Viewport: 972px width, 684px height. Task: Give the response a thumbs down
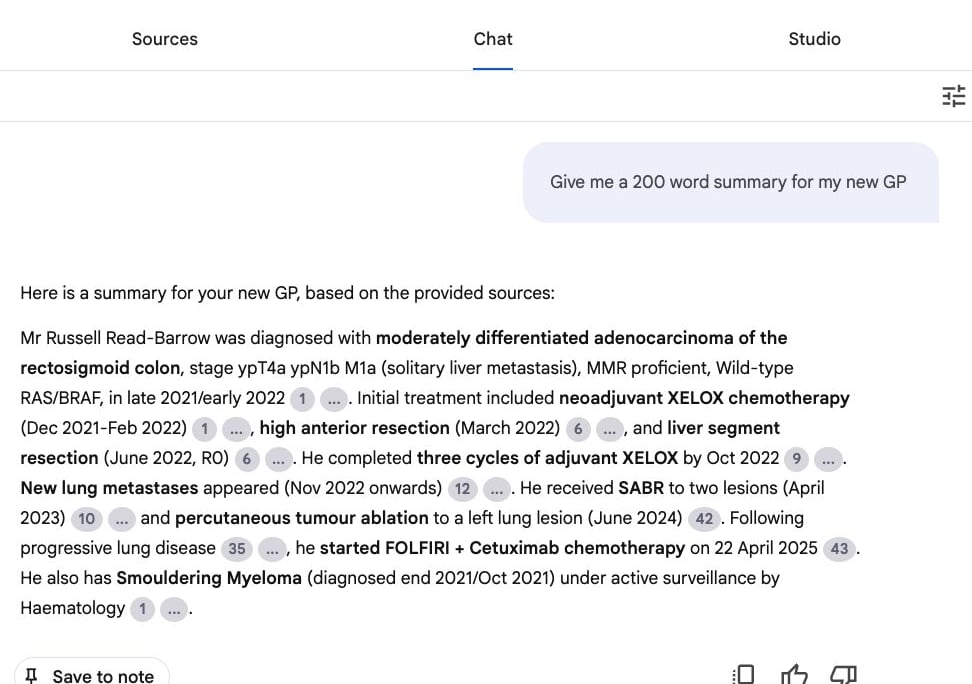[844, 675]
